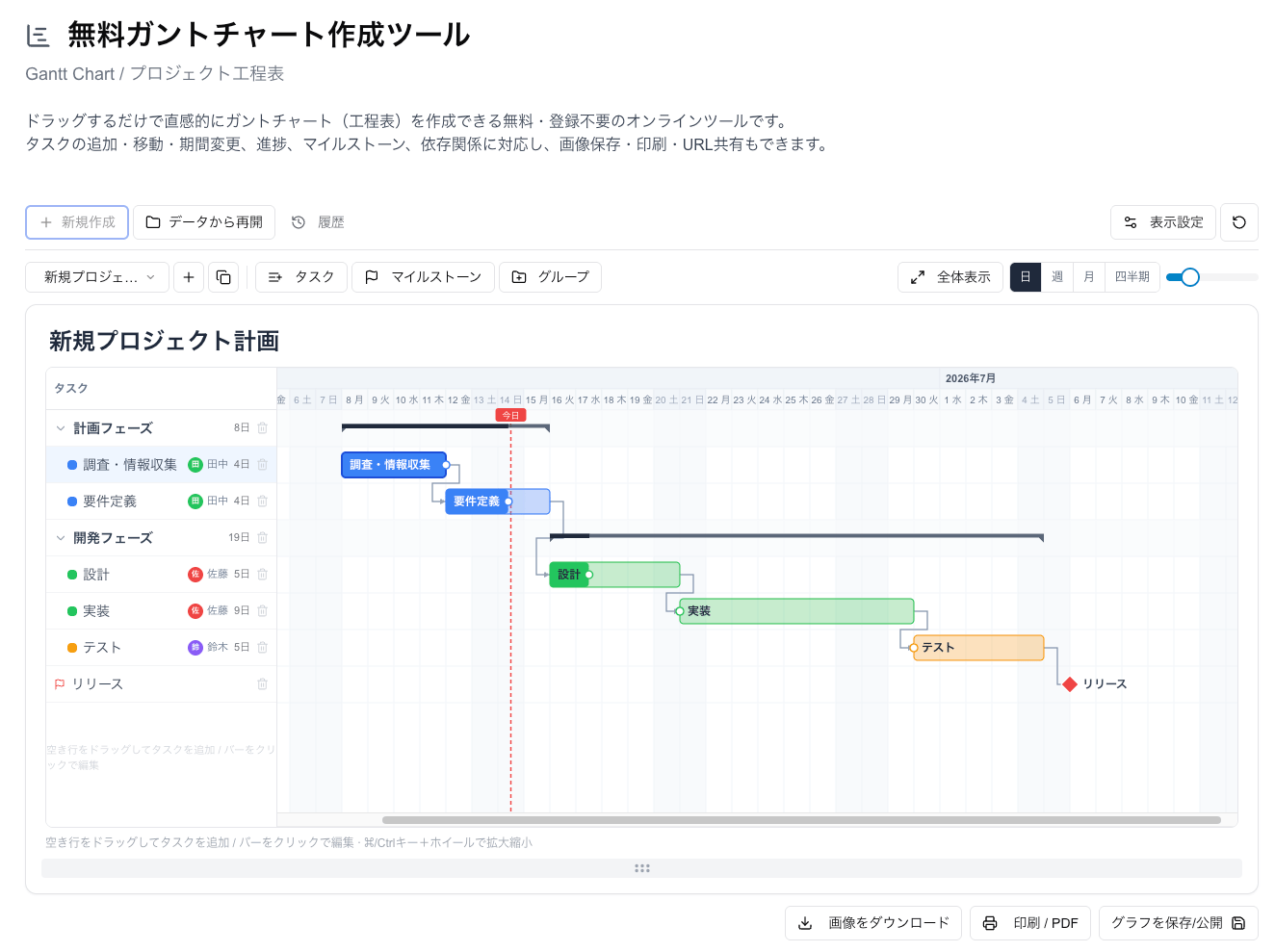Click the red リリース milestone diamond

pos(1070,684)
